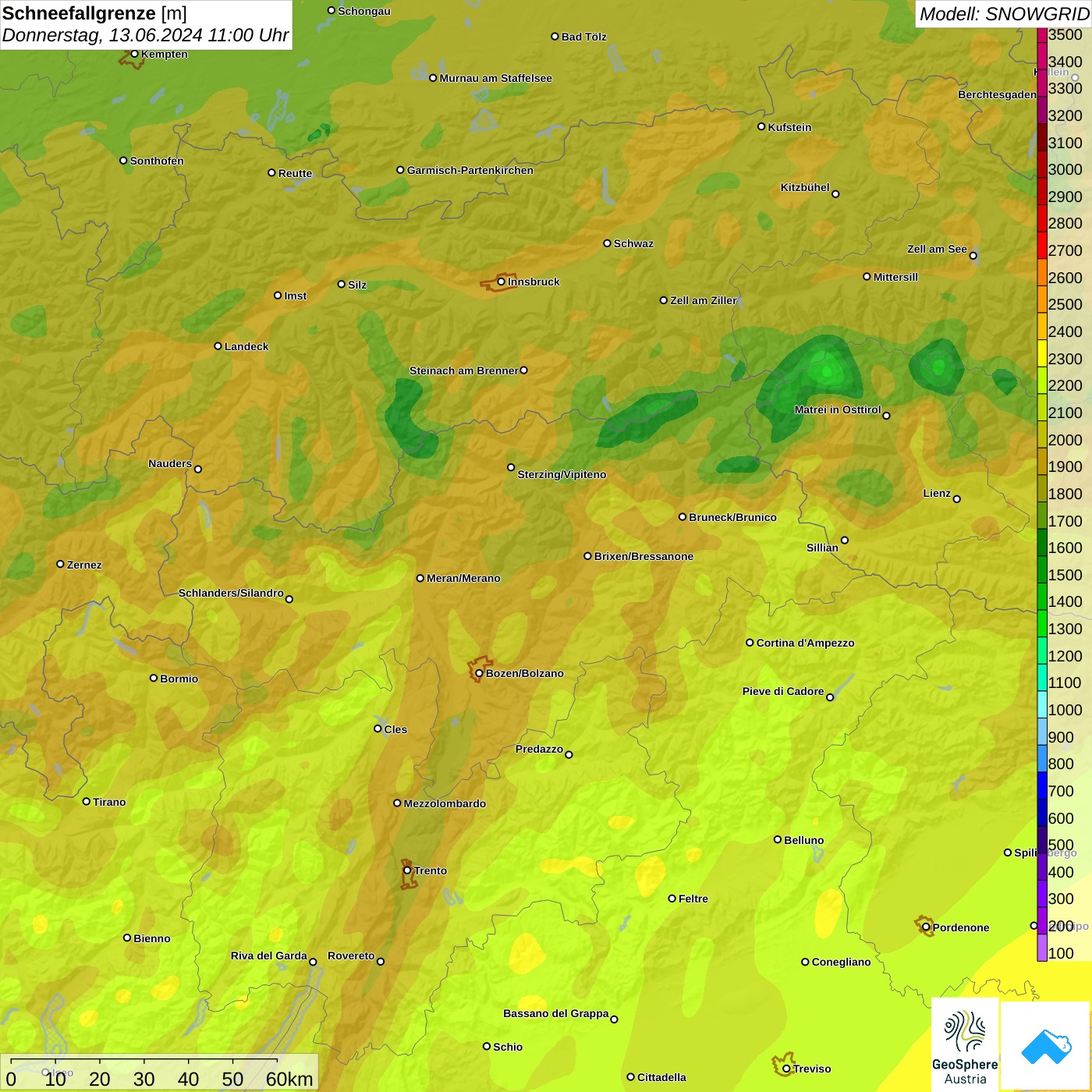Select the Feltre marker circle
The width and height of the screenshot is (1092, 1092).
pyautogui.click(x=672, y=898)
